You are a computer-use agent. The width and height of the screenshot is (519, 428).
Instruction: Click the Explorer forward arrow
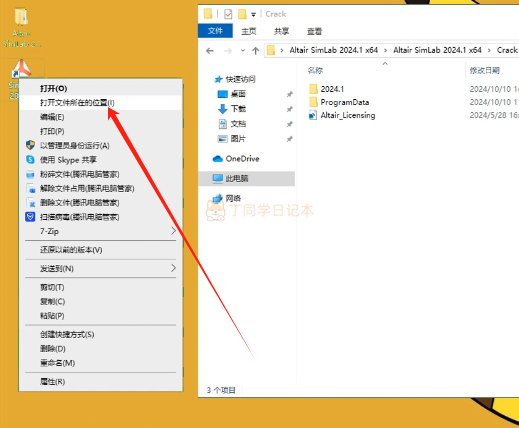[228, 51]
